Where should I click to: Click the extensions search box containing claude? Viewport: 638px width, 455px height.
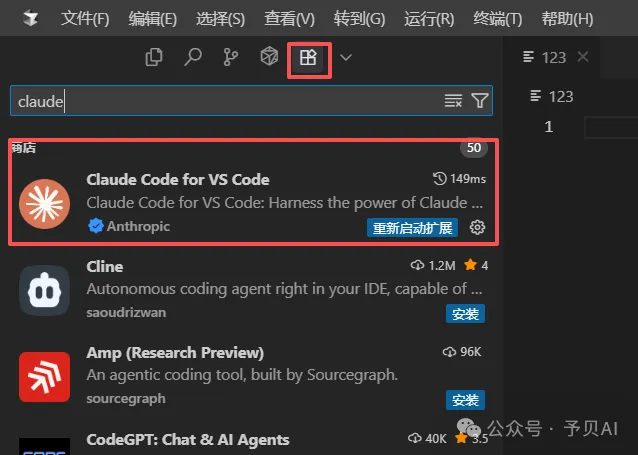click(x=251, y=101)
